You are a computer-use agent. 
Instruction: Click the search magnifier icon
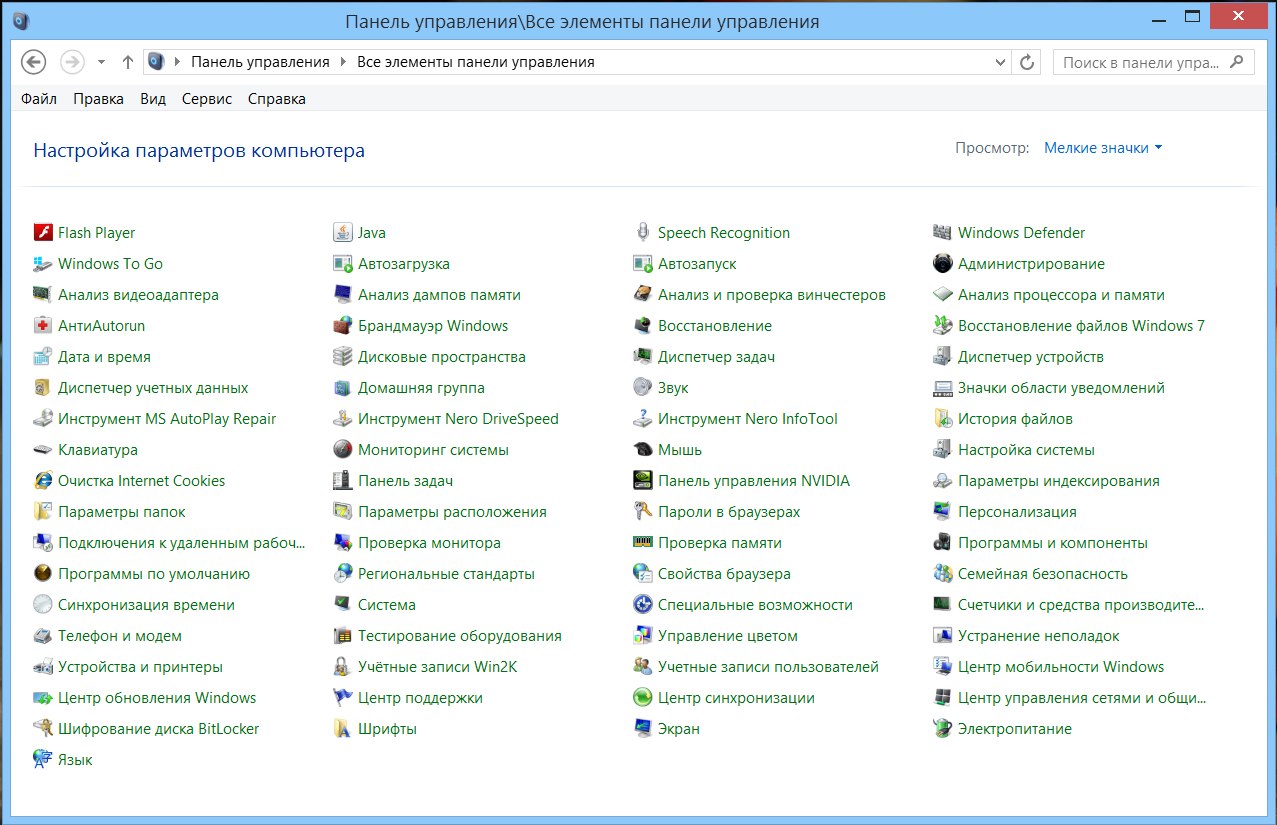pos(1237,62)
